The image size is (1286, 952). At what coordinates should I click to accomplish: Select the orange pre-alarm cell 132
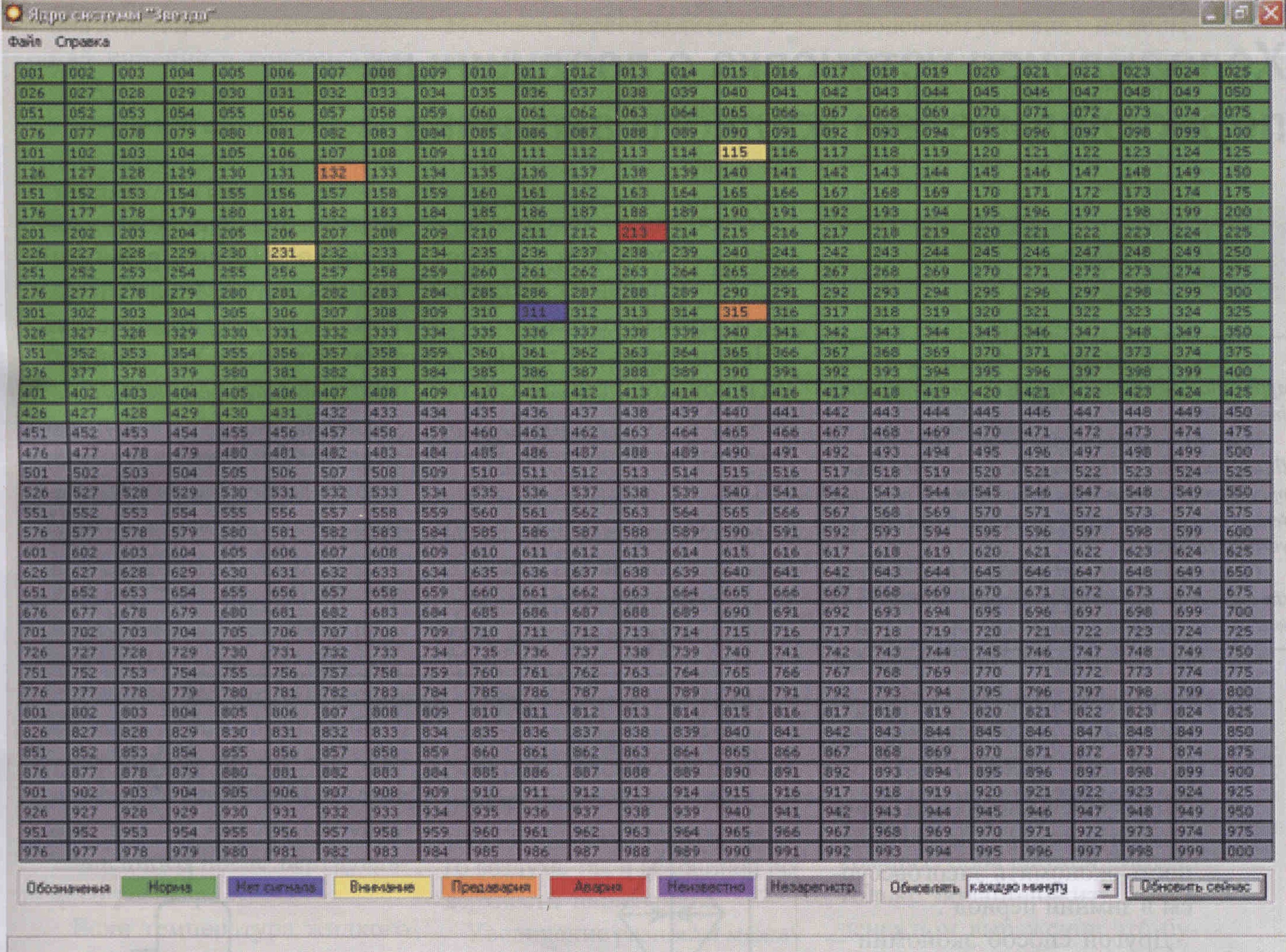(x=341, y=172)
